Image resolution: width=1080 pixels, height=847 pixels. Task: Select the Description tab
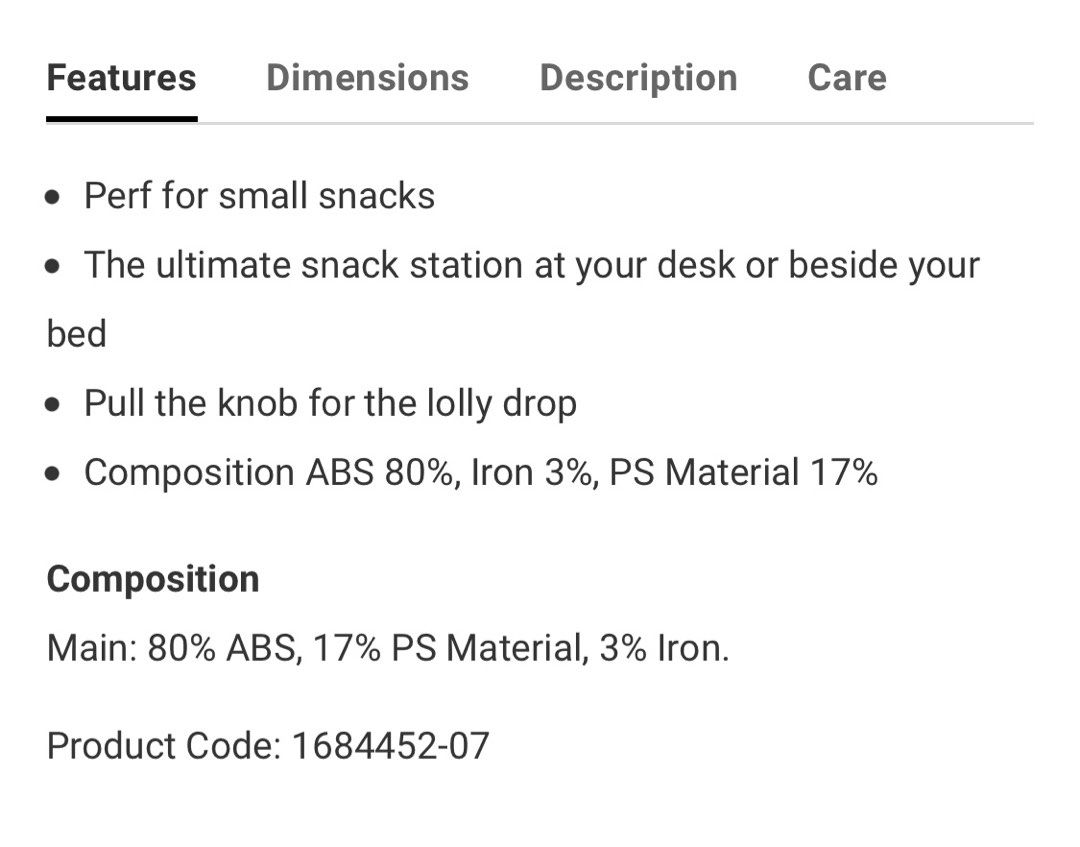tap(638, 78)
